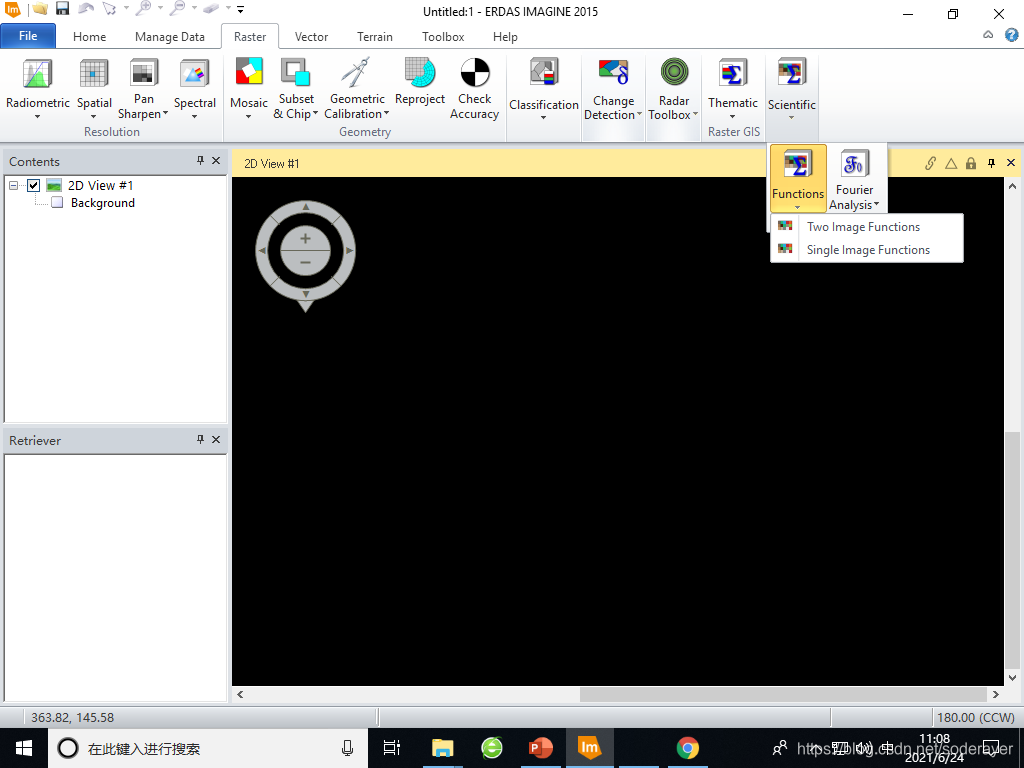This screenshot has height=768, width=1024.
Task: Switch to the Manage Data tab
Action: (170, 37)
